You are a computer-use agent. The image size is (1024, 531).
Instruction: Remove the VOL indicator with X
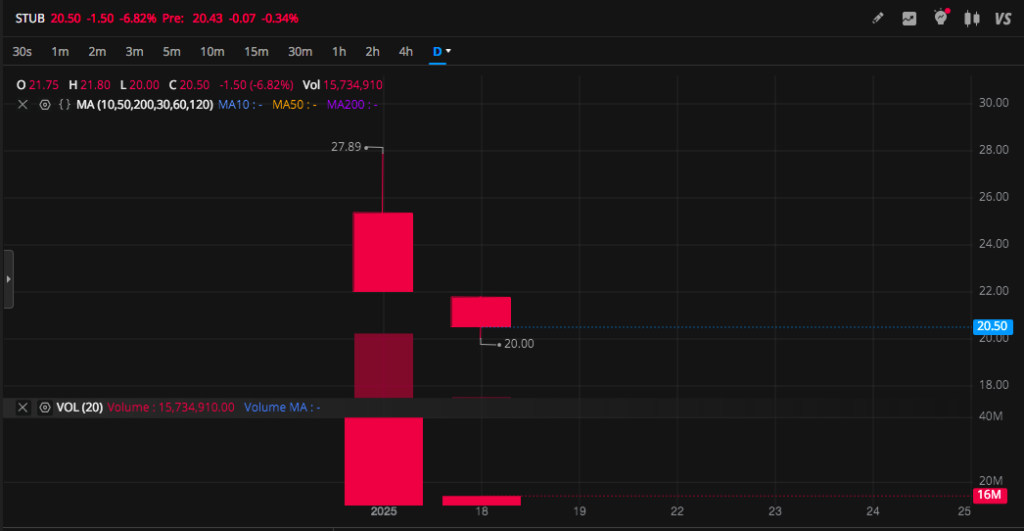(23, 408)
